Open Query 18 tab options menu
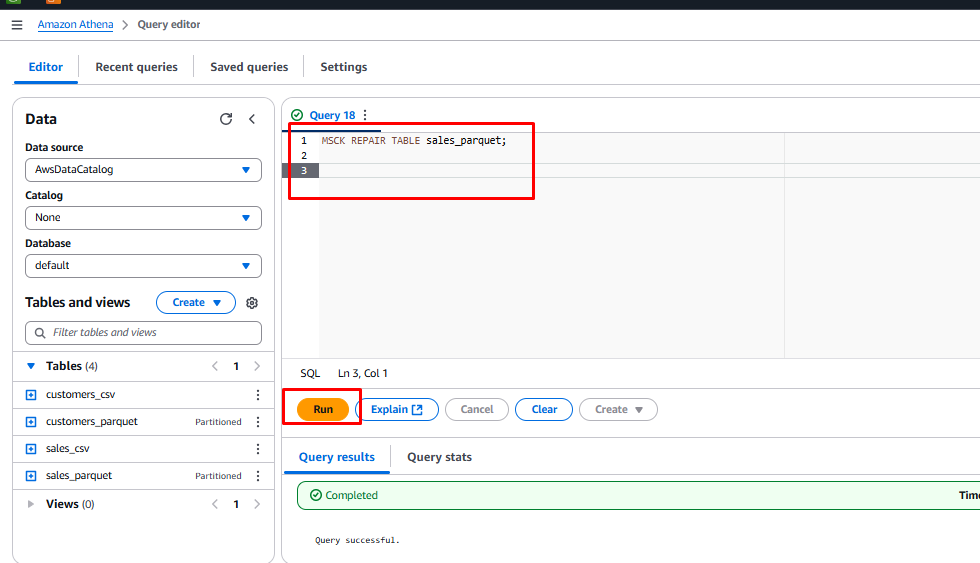The image size is (980, 563). click(x=365, y=116)
